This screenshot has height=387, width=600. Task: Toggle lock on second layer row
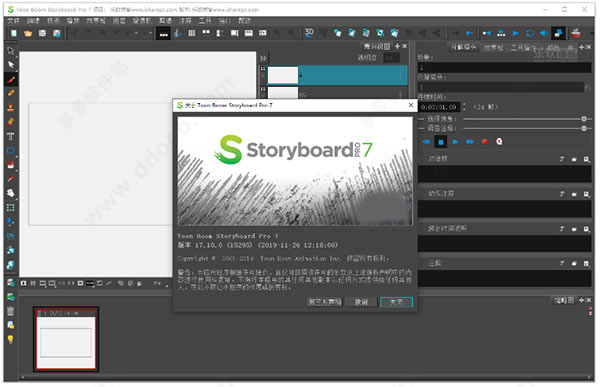pyautogui.click(x=263, y=89)
